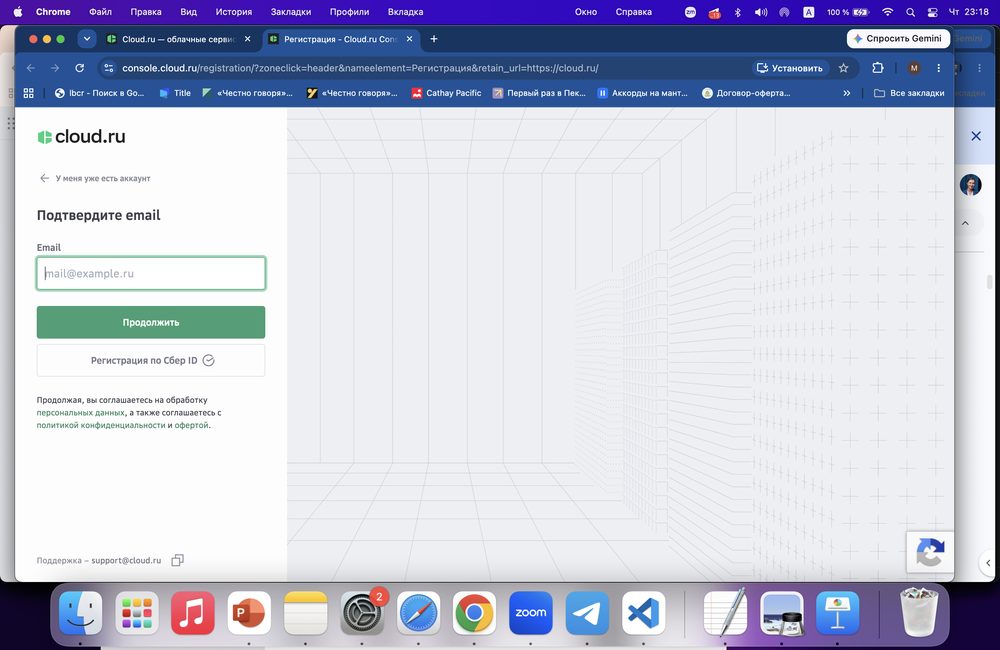Expand the Chrome tab search dropdown
Image resolution: width=1000 pixels, height=650 pixels.
click(x=87, y=39)
